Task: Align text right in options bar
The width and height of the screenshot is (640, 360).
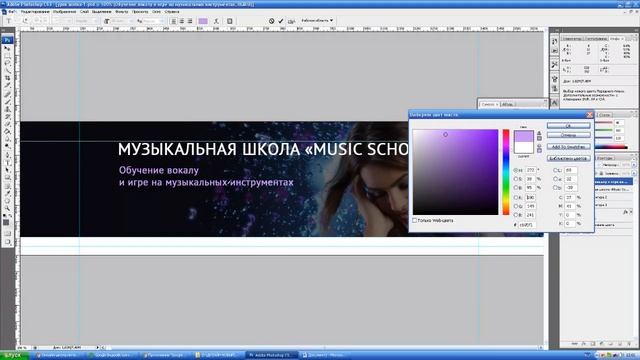Action: [x=190, y=21]
